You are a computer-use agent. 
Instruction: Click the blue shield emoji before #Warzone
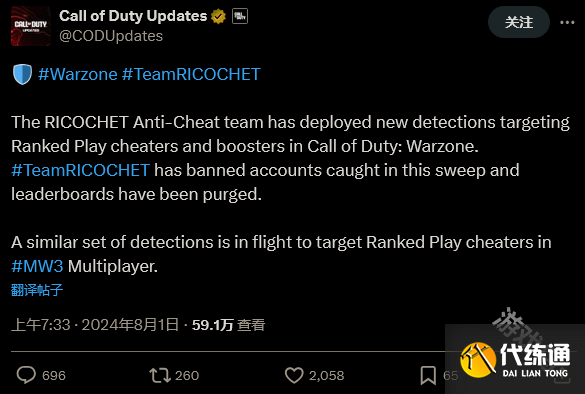pyautogui.click(x=22, y=74)
